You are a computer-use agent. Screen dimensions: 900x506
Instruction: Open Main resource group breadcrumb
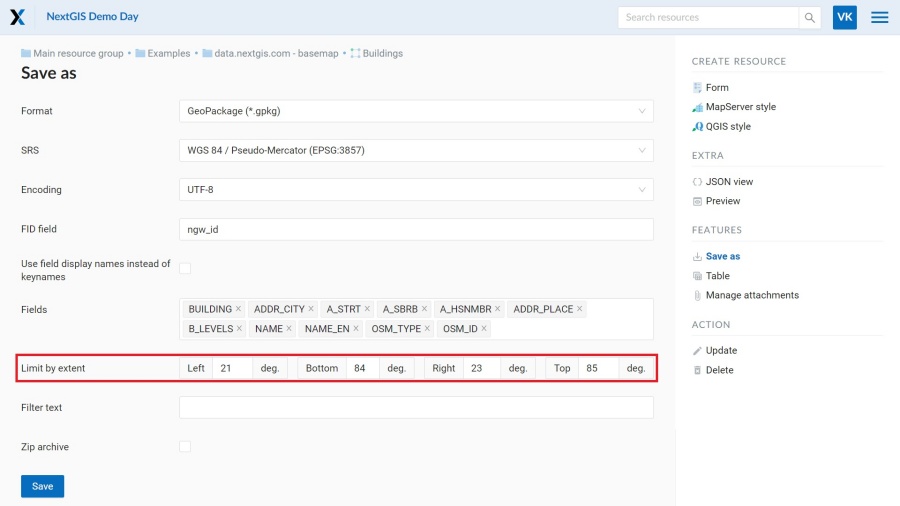(78, 53)
